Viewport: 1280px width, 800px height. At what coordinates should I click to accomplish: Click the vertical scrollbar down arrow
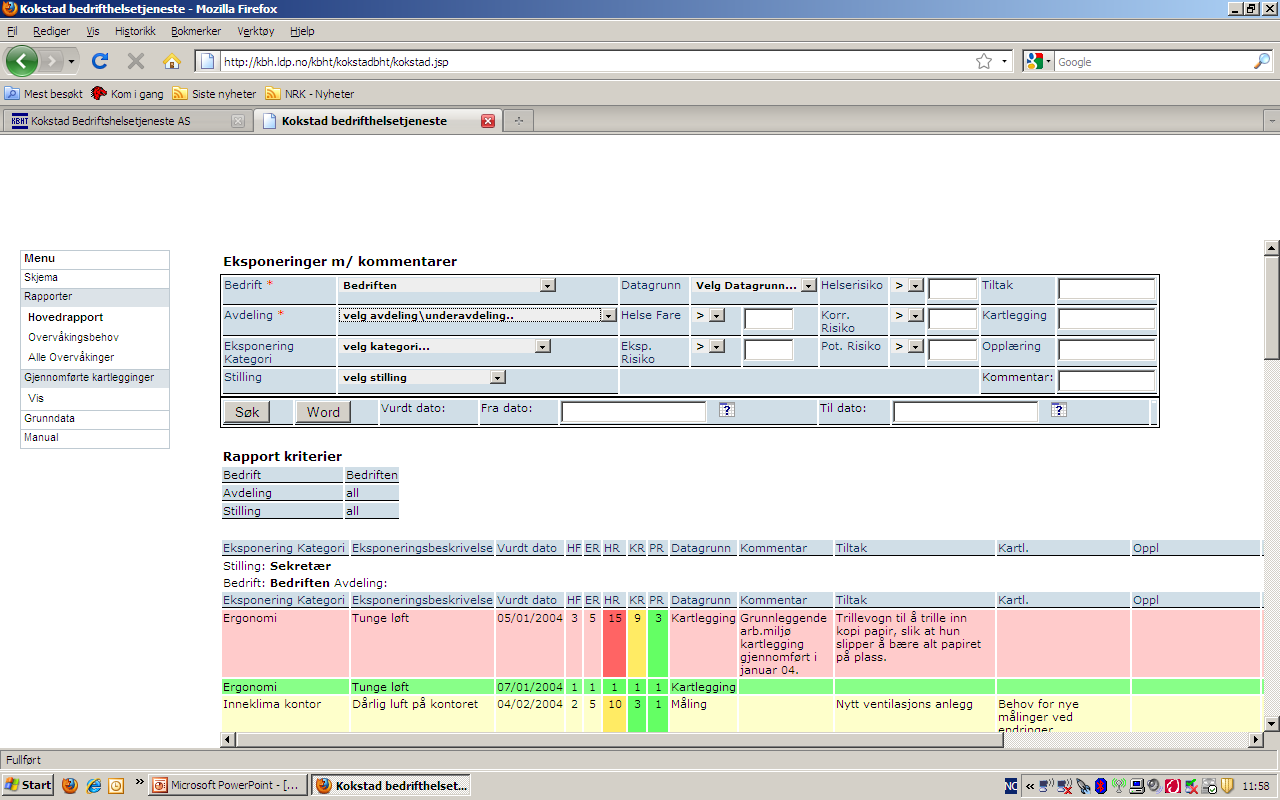[x=1271, y=723]
